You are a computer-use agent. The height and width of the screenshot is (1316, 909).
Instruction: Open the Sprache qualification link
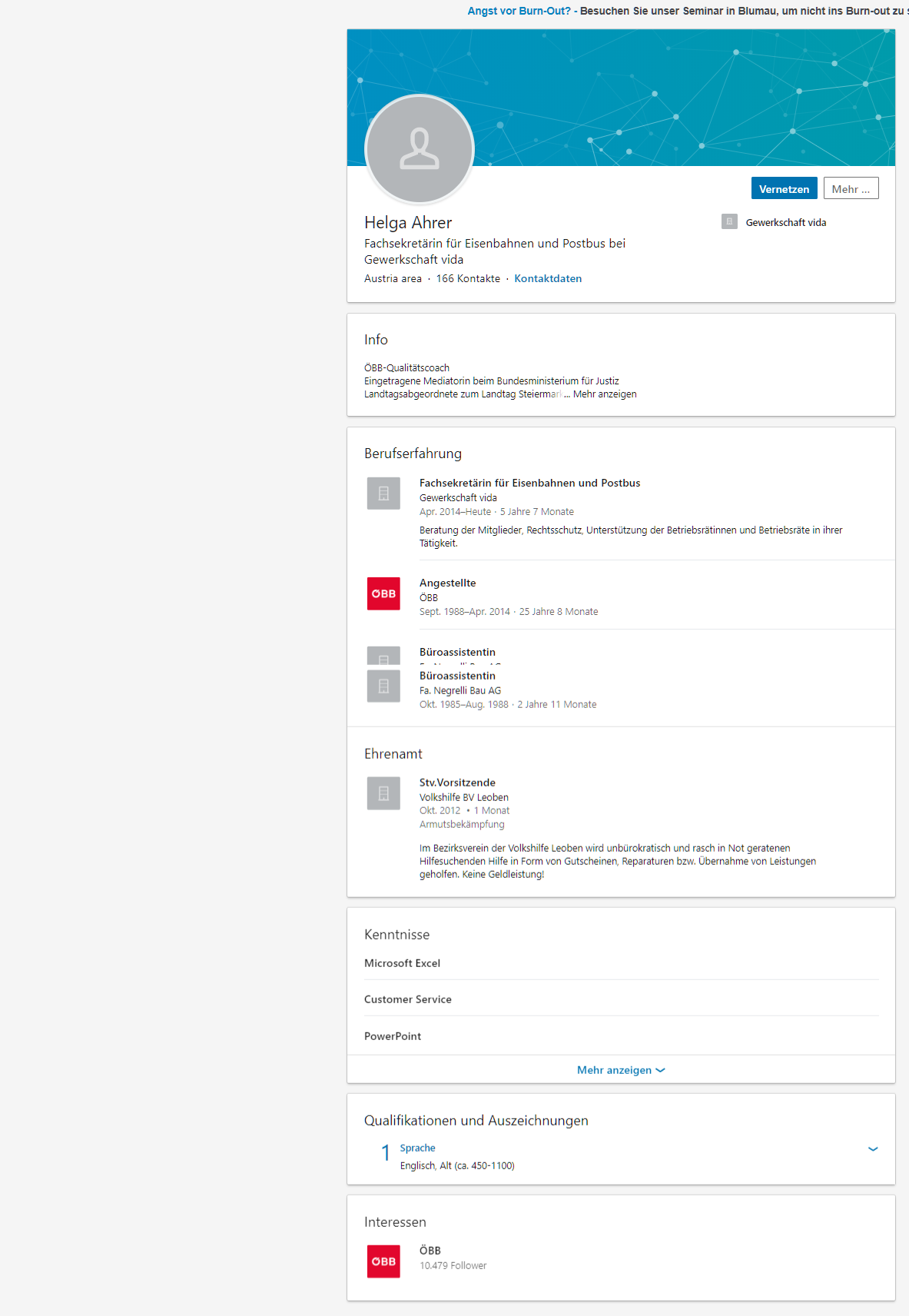417,1148
